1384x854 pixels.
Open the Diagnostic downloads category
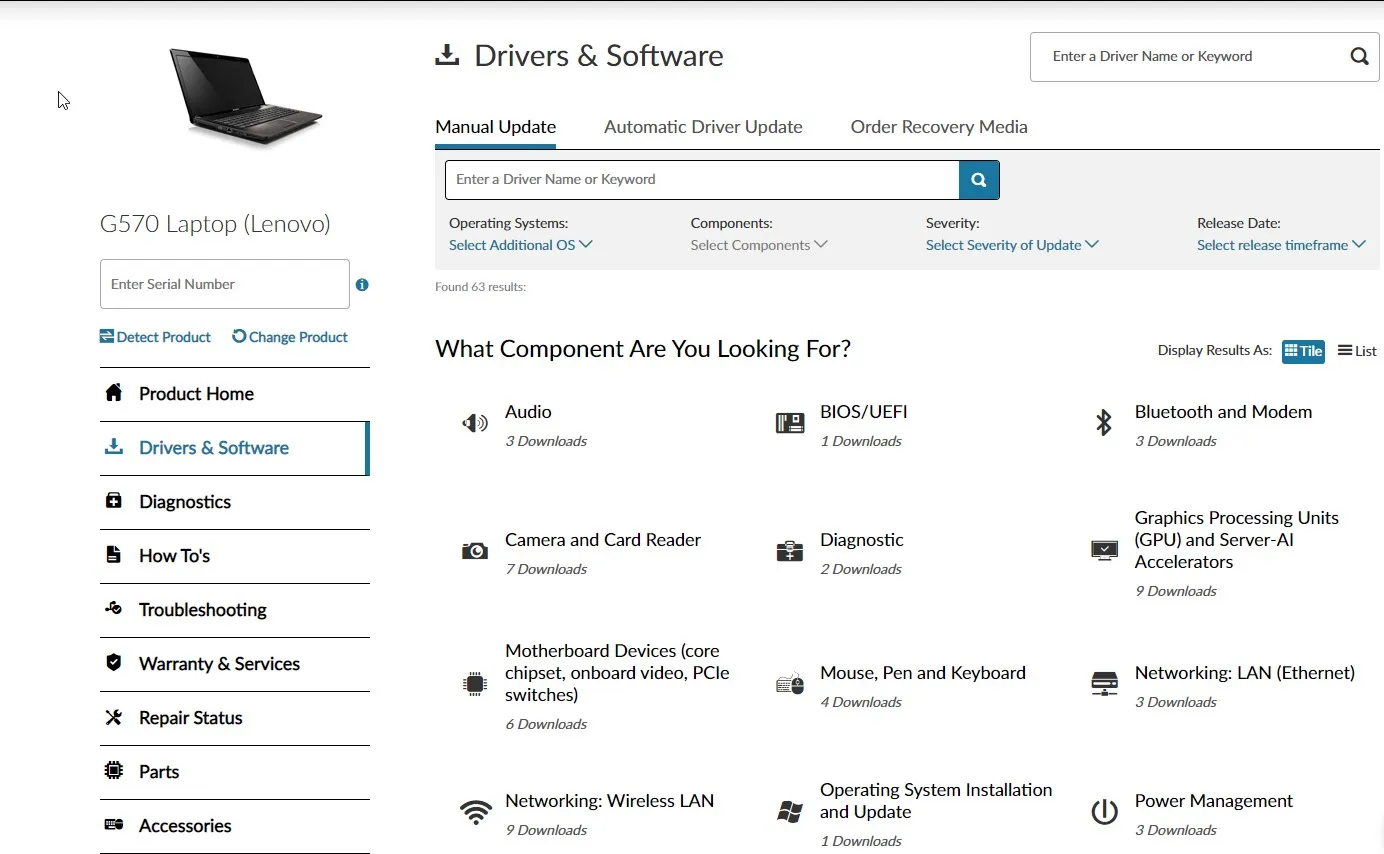[x=861, y=540]
